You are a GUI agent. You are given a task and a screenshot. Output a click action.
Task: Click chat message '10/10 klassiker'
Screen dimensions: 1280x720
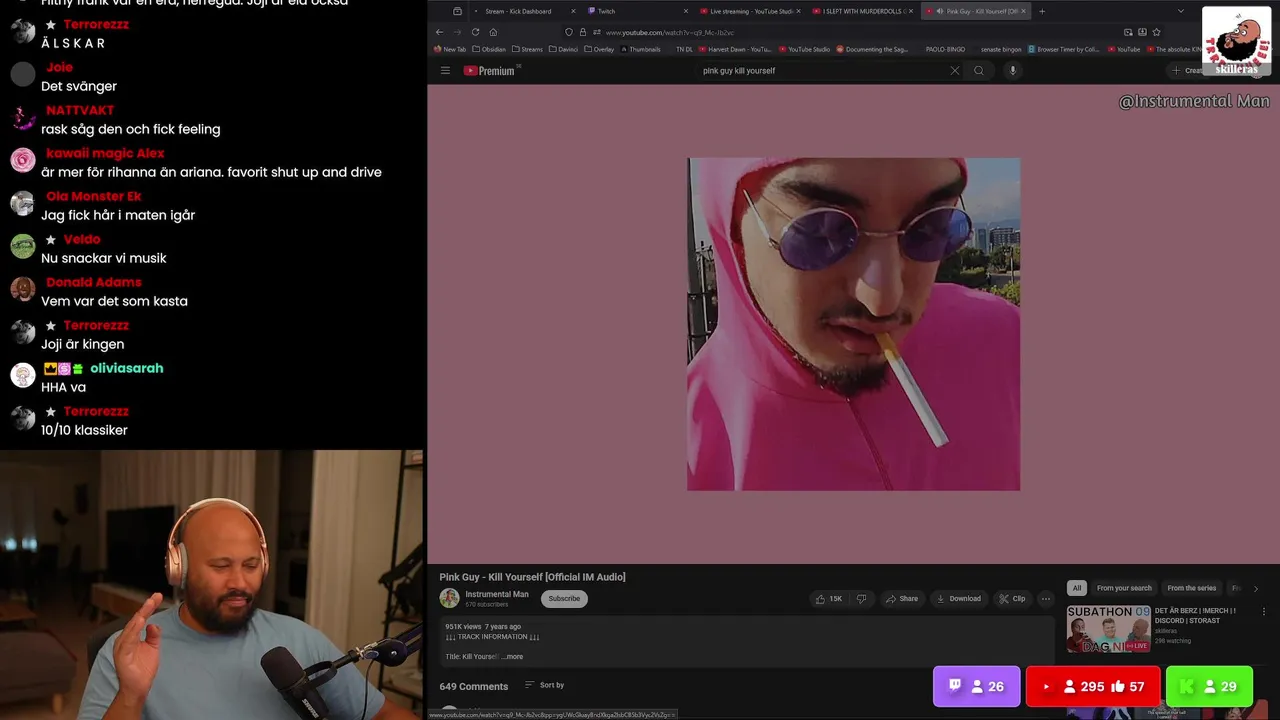(84, 430)
